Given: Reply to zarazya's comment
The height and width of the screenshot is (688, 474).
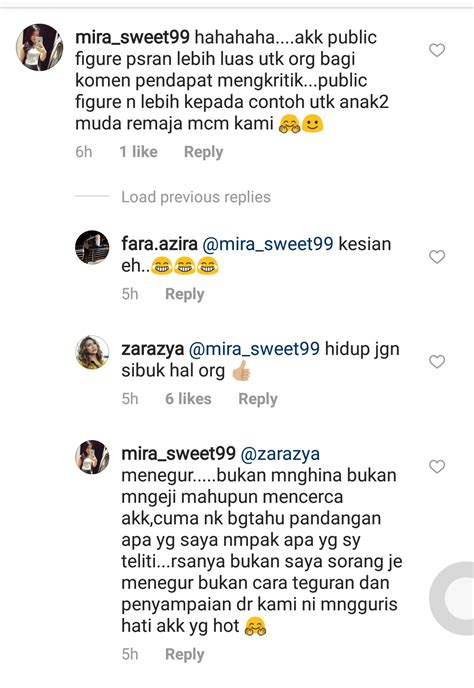Looking at the screenshot, I should [258, 399].
